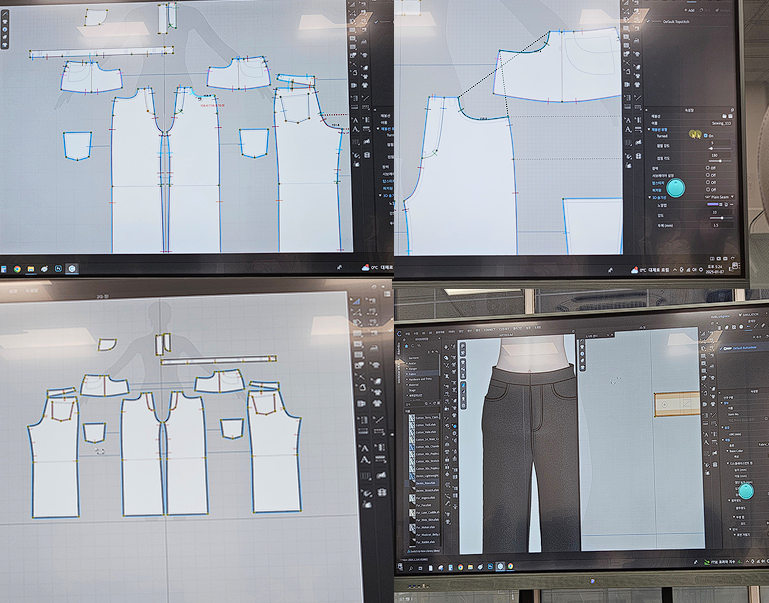Click the Sewing_333 name input field

(722, 123)
